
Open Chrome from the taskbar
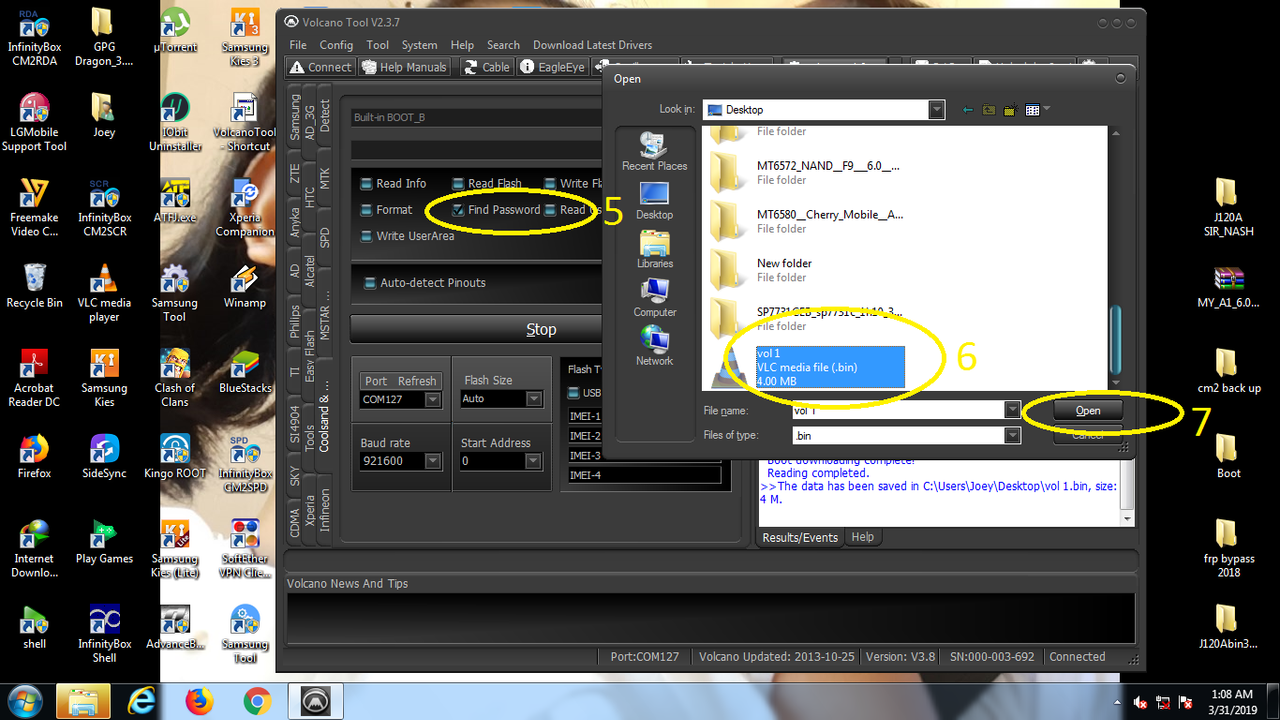coord(257,701)
